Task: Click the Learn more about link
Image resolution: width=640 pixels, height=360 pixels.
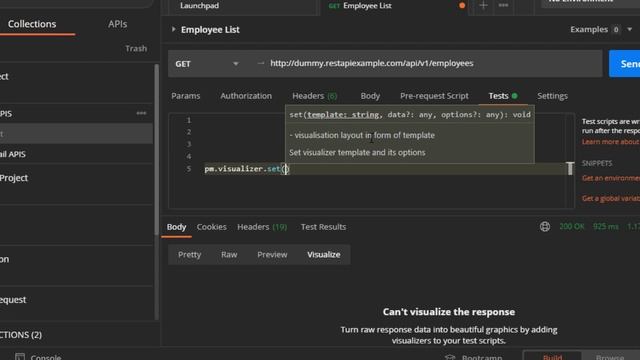Action: (x=611, y=142)
